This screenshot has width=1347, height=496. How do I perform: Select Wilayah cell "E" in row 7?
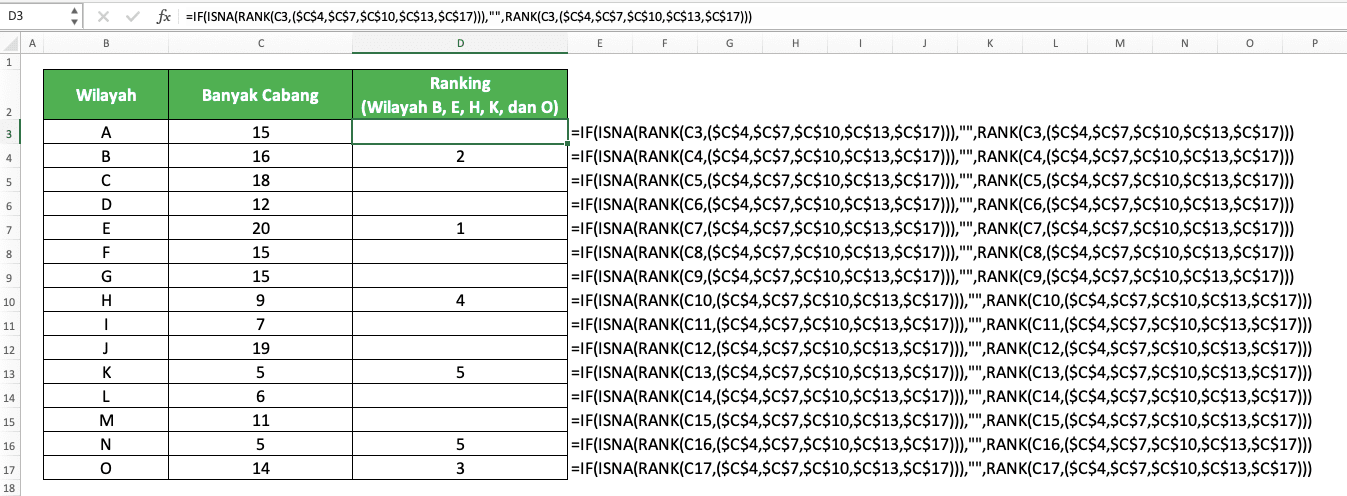[x=106, y=229]
